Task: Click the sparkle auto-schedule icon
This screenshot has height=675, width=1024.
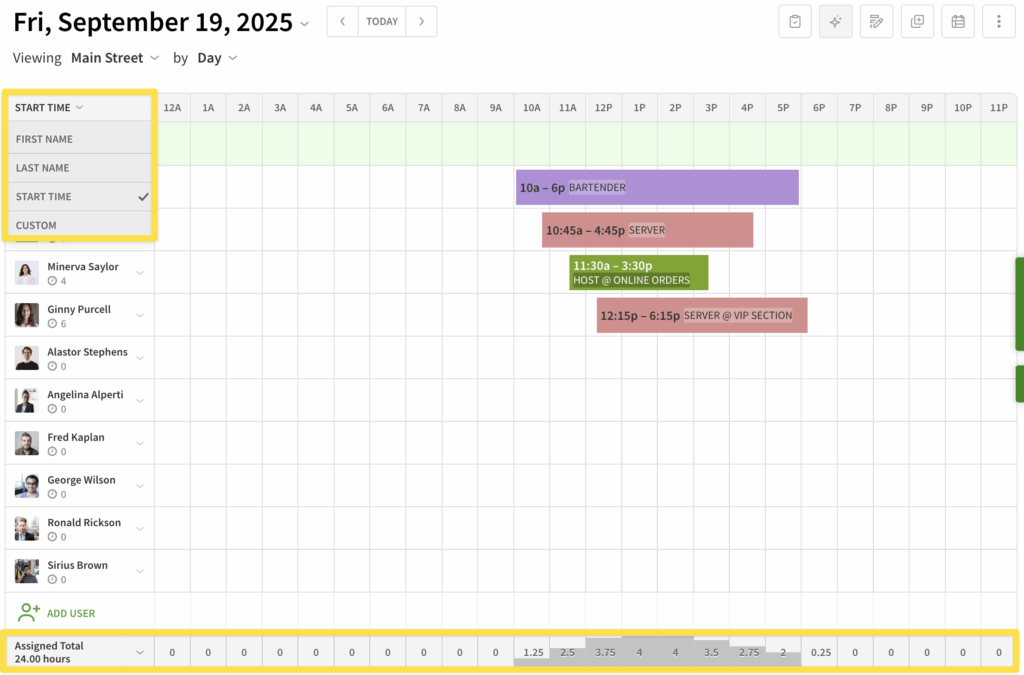Action: coord(835,21)
